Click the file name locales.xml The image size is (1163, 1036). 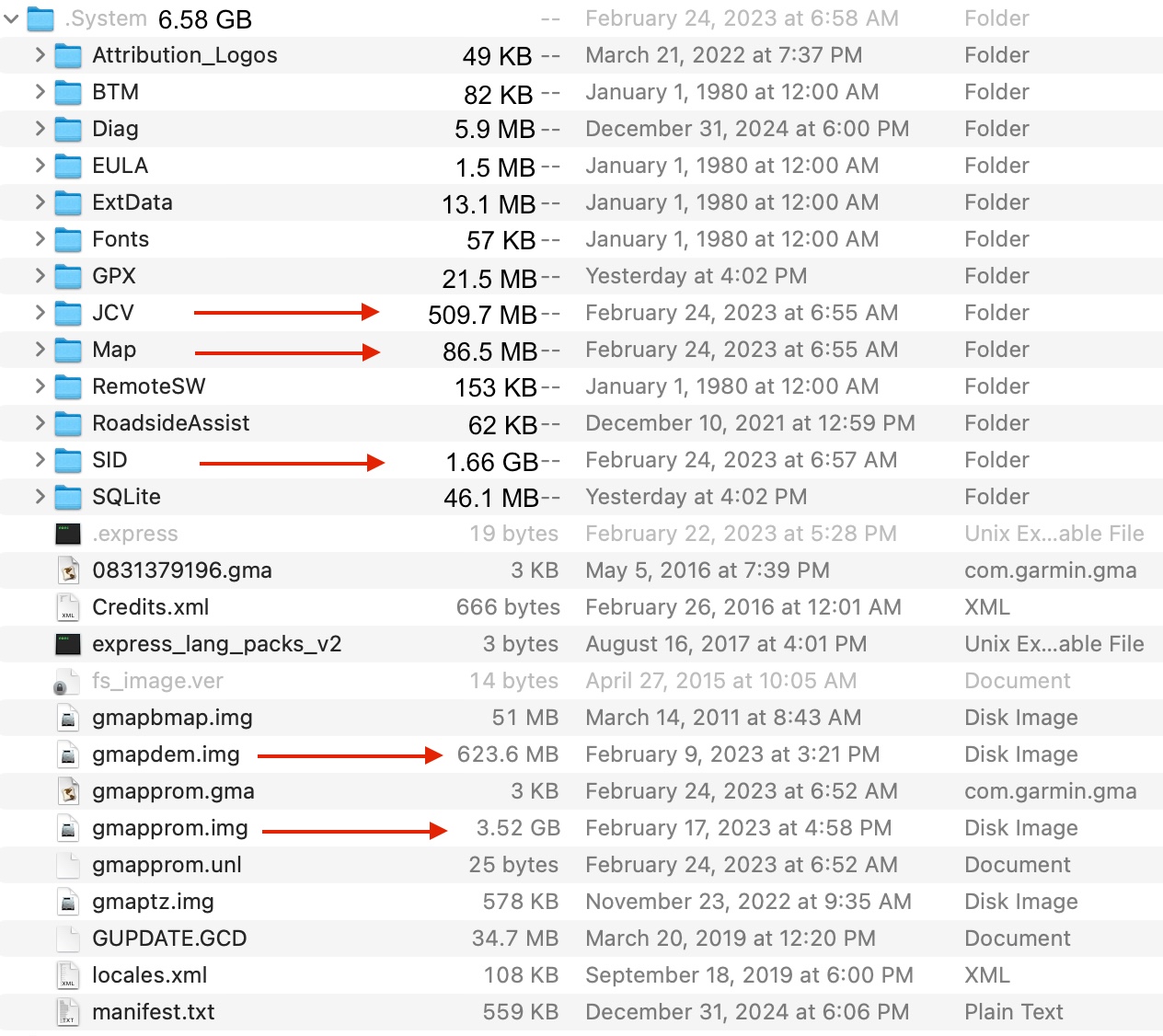point(150,975)
